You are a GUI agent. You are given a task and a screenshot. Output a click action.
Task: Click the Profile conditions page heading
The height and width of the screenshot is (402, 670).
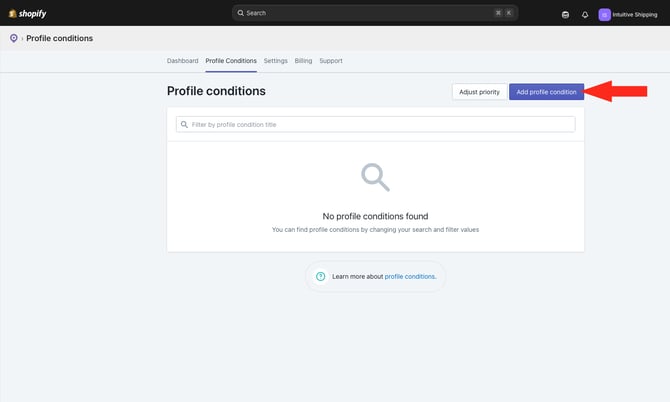point(216,91)
